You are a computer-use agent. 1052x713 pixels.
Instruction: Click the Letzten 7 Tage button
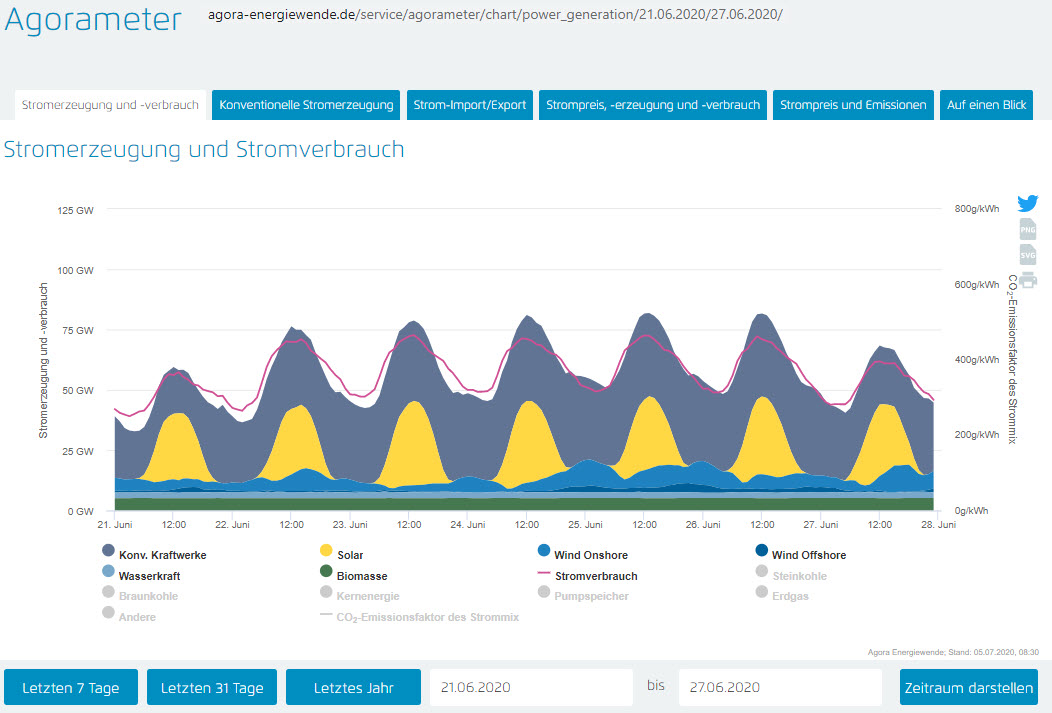tap(70, 688)
